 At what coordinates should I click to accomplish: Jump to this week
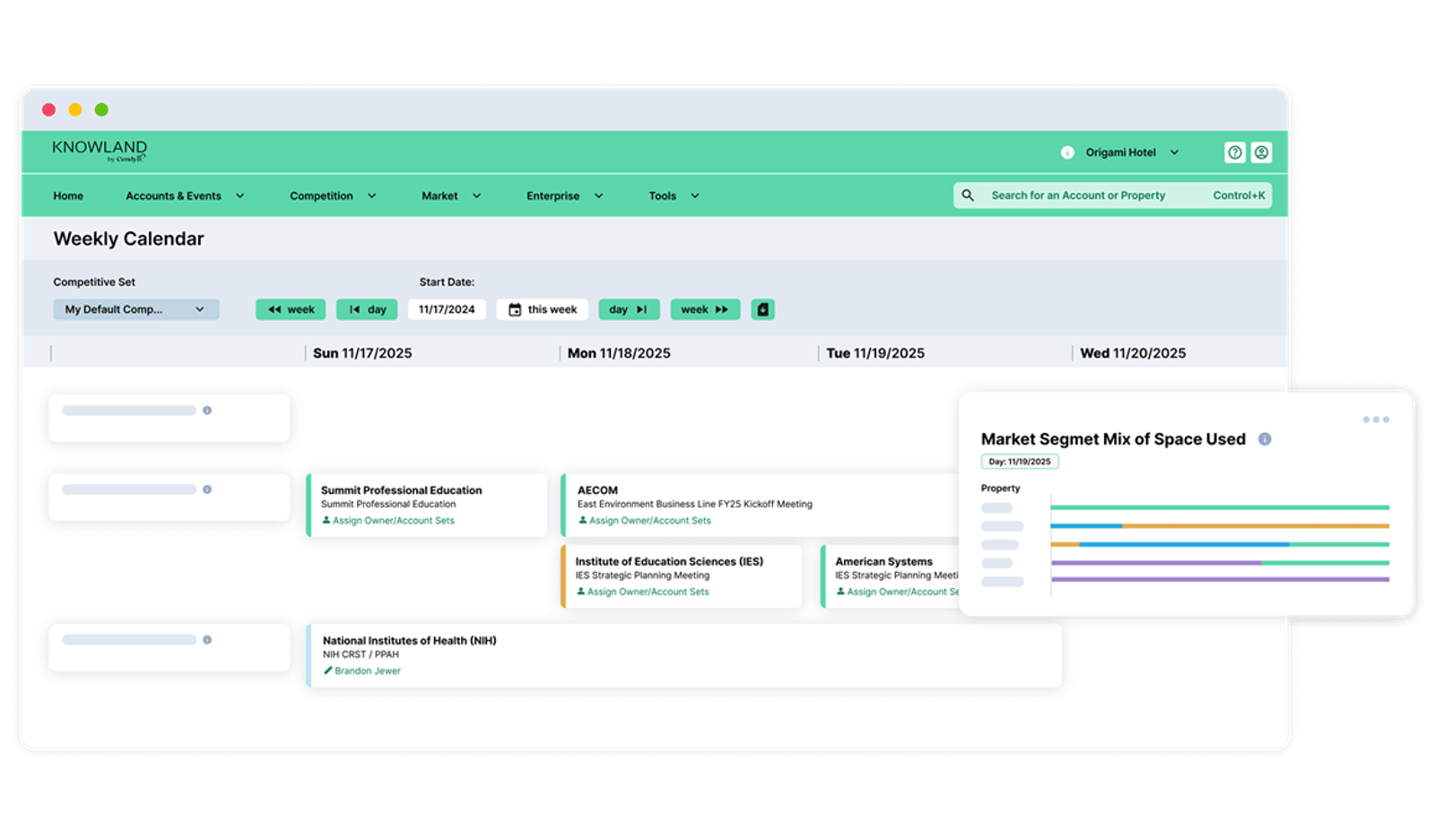pos(543,309)
